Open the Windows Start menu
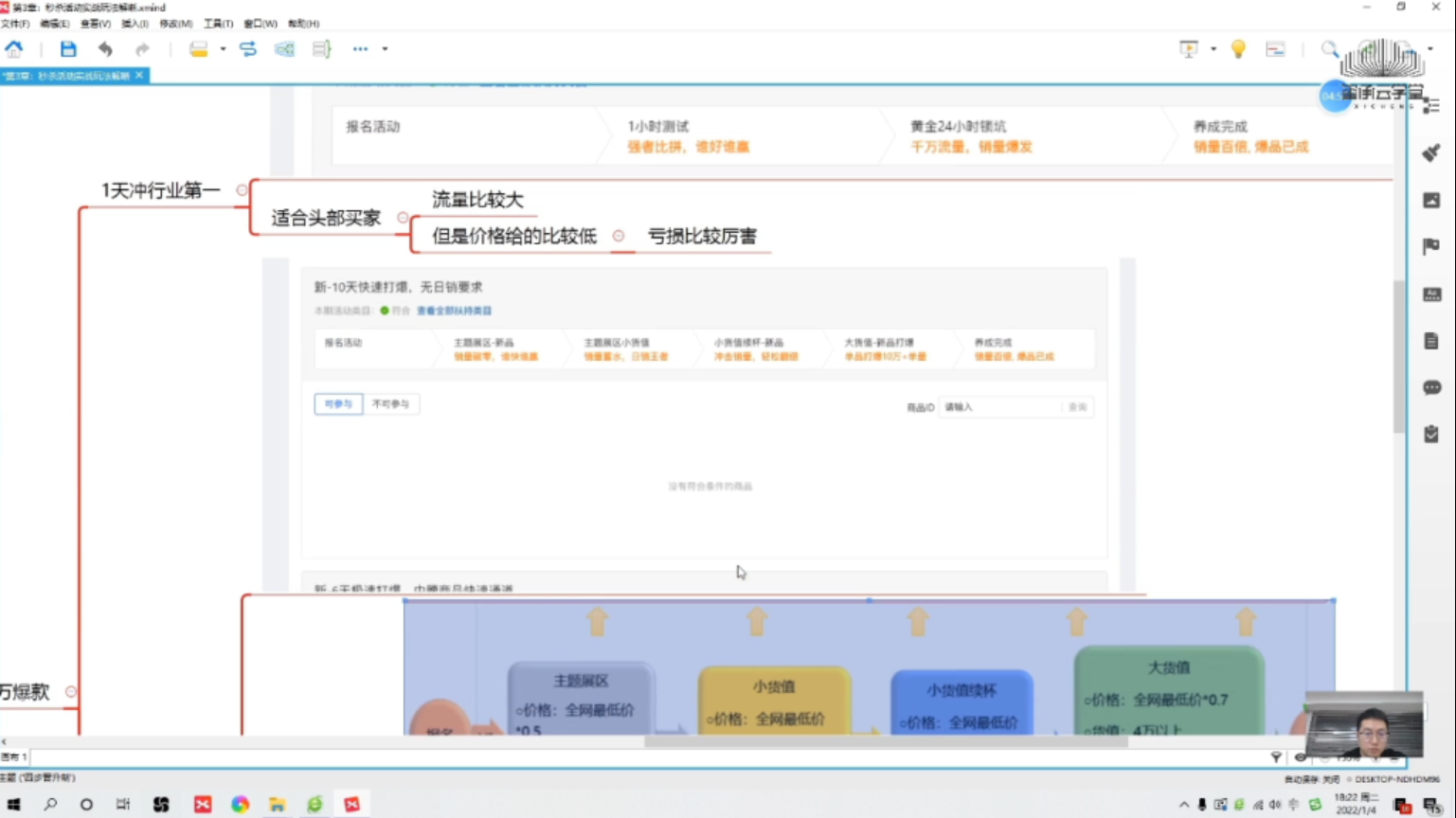 pos(13,805)
